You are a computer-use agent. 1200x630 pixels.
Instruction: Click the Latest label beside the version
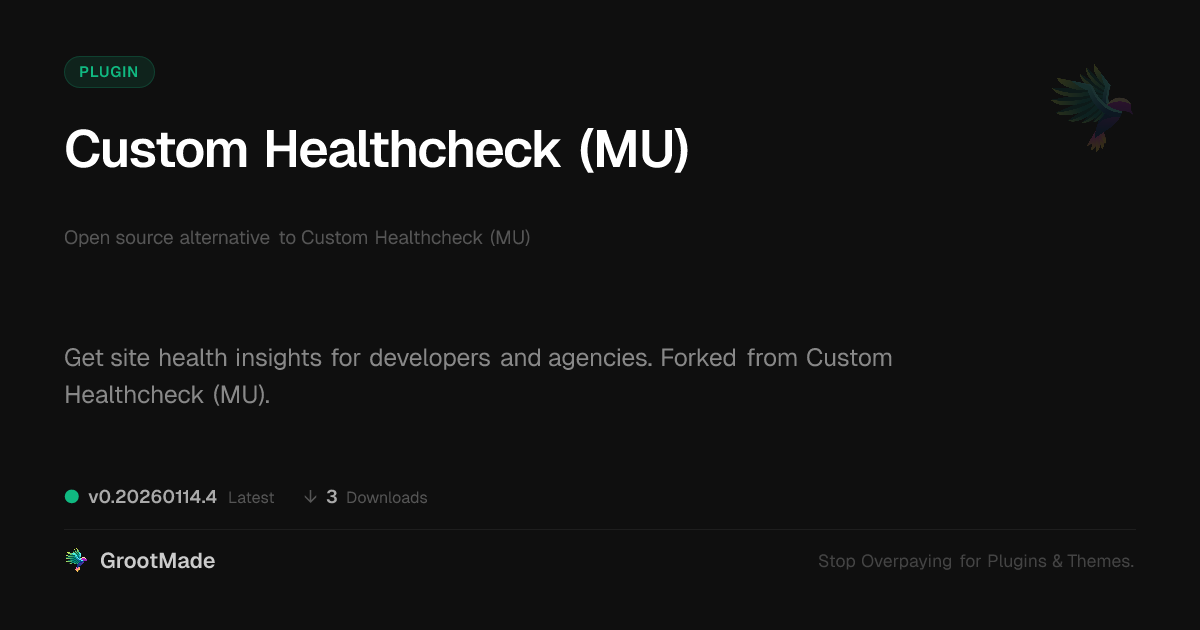pyautogui.click(x=251, y=498)
